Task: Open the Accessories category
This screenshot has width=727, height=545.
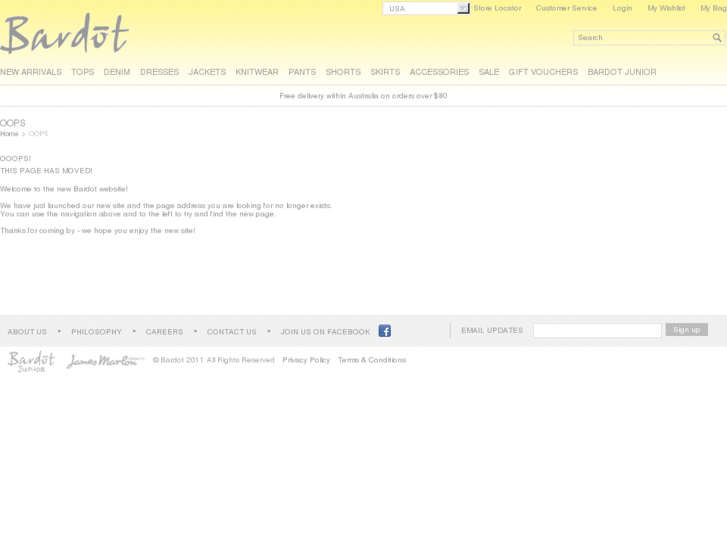Action: point(439,72)
